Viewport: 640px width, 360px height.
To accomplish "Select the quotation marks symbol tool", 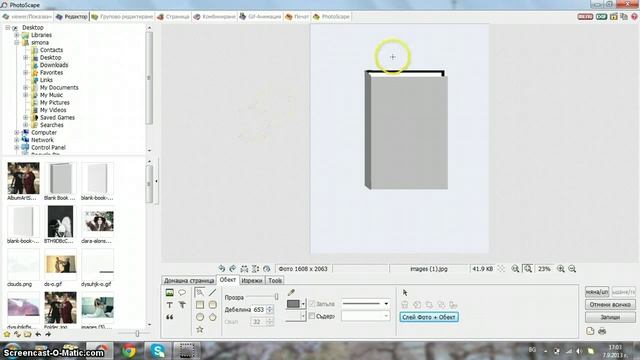I will [170, 317].
